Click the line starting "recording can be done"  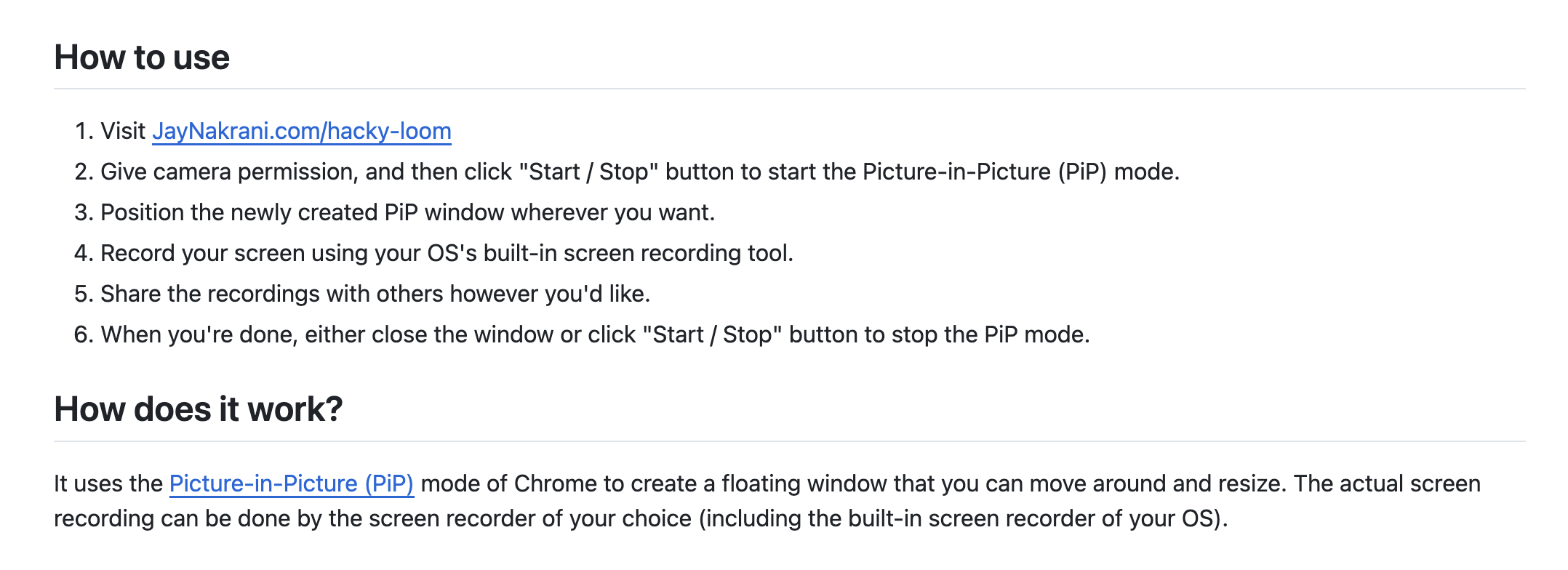641,518
